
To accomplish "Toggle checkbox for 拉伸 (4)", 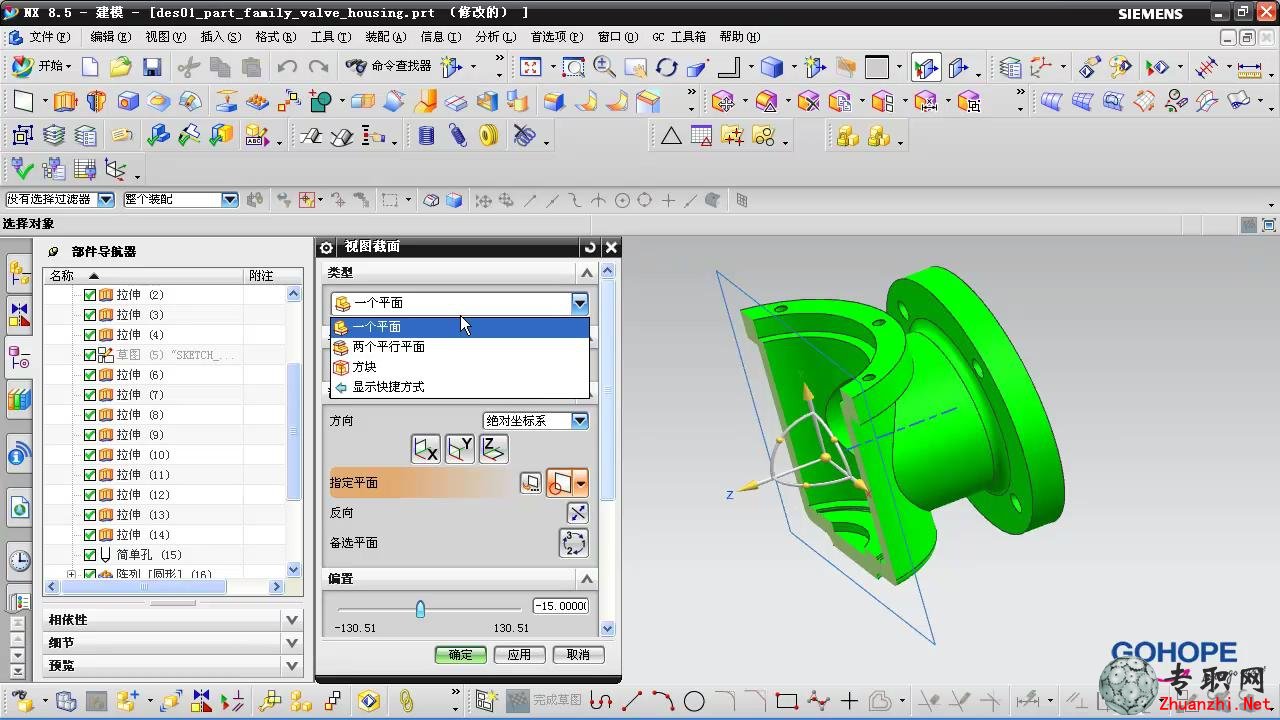I will click(90, 335).
